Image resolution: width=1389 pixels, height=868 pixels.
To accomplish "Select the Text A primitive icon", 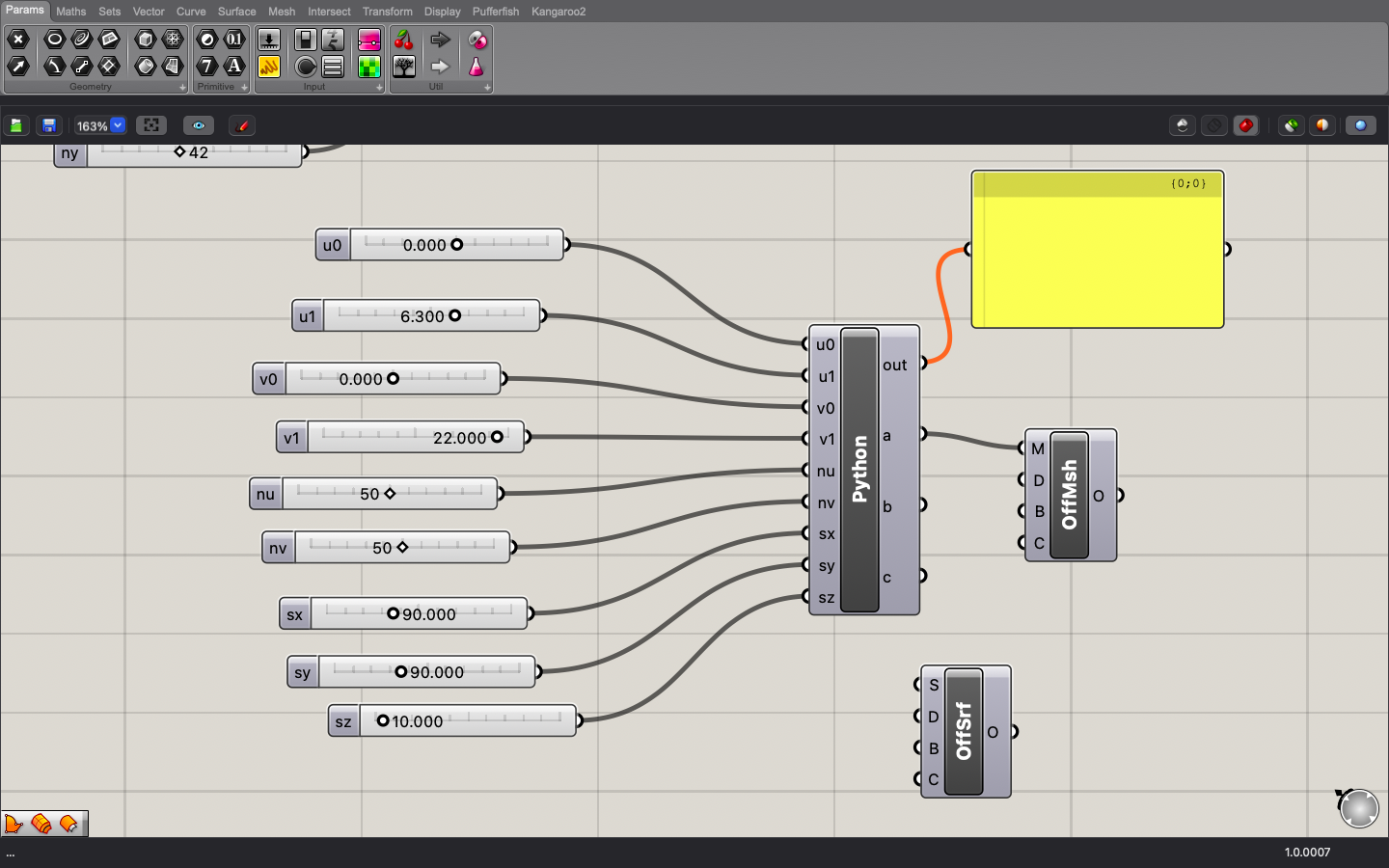I will coord(234,67).
